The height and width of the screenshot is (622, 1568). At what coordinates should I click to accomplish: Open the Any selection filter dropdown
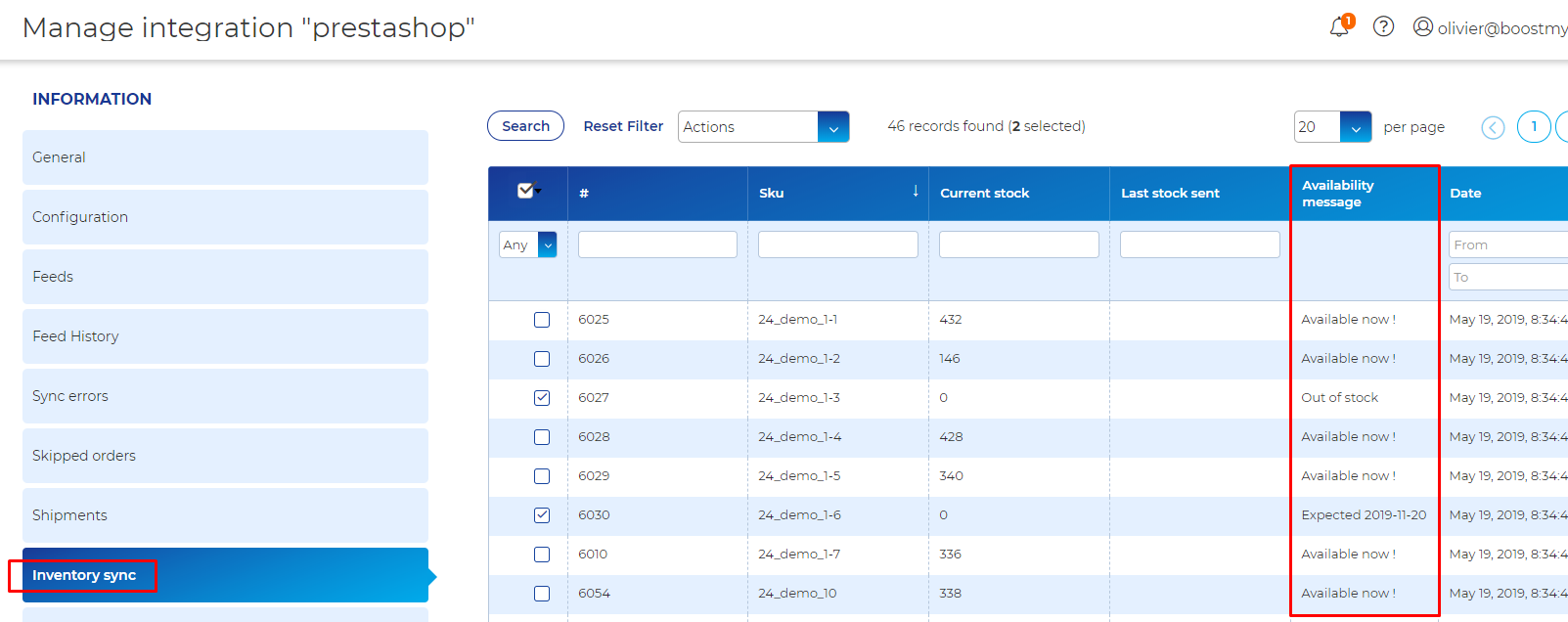527,244
